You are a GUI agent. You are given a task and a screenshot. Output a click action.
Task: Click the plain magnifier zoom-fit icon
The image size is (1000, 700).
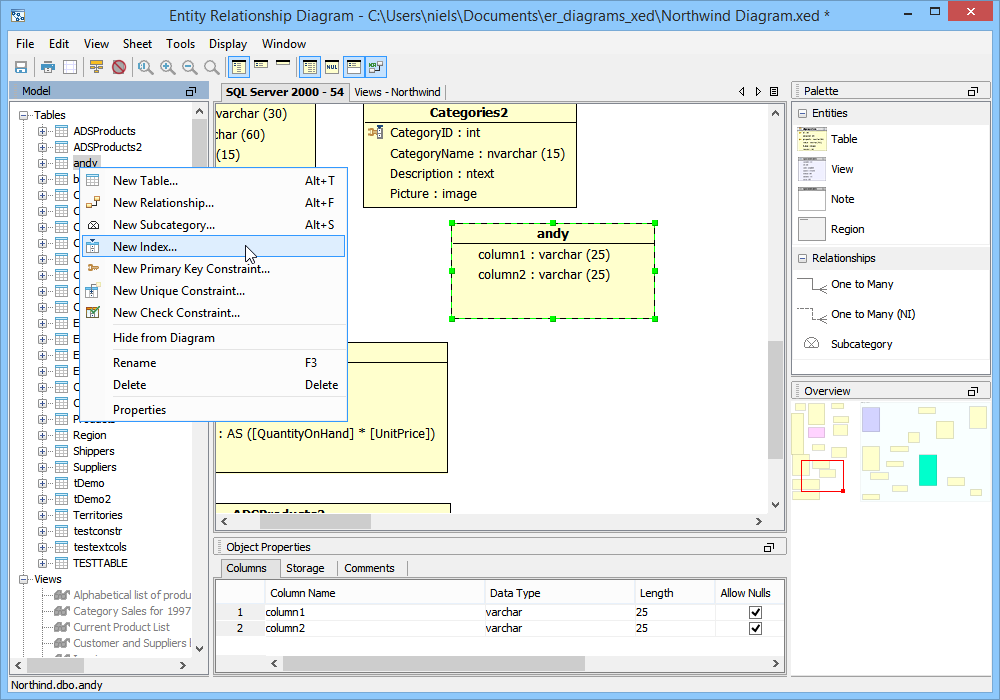click(212, 67)
